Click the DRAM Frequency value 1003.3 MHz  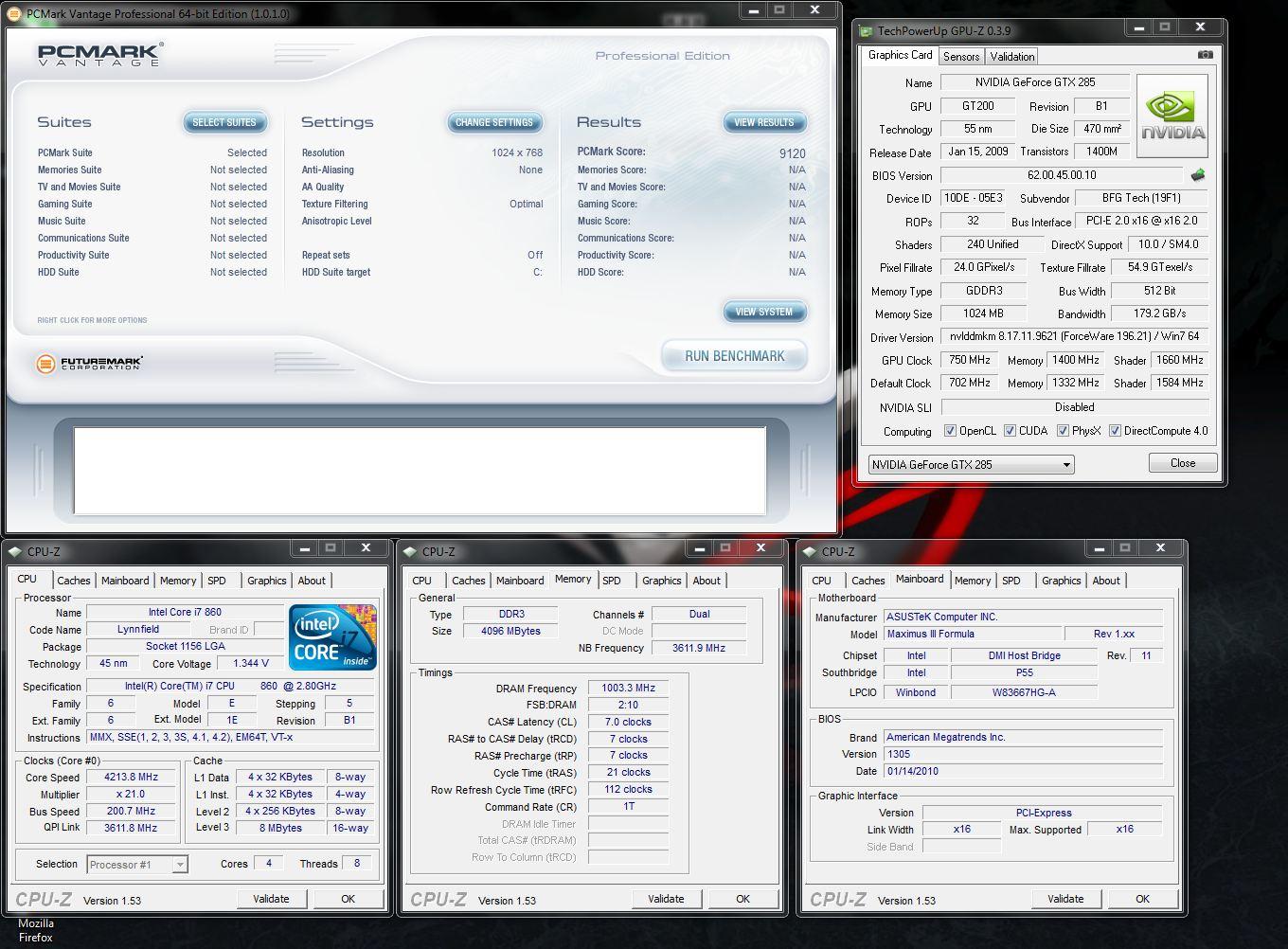(x=628, y=689)
